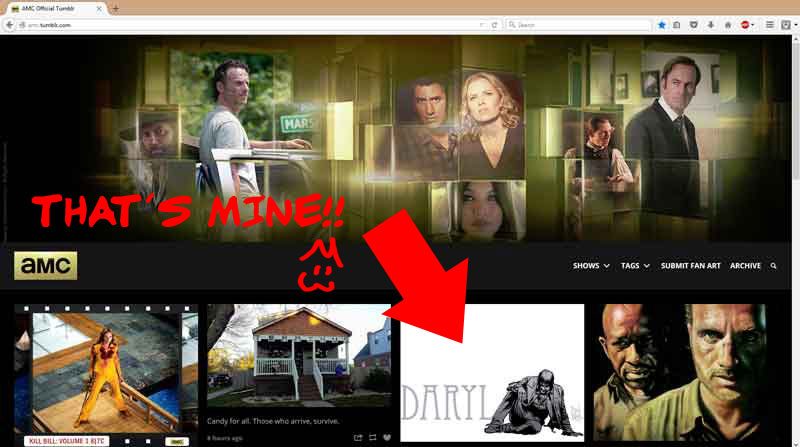Click the blue bookmark star icon
This screenshot has height=447, width=800.
coord(662,24)
